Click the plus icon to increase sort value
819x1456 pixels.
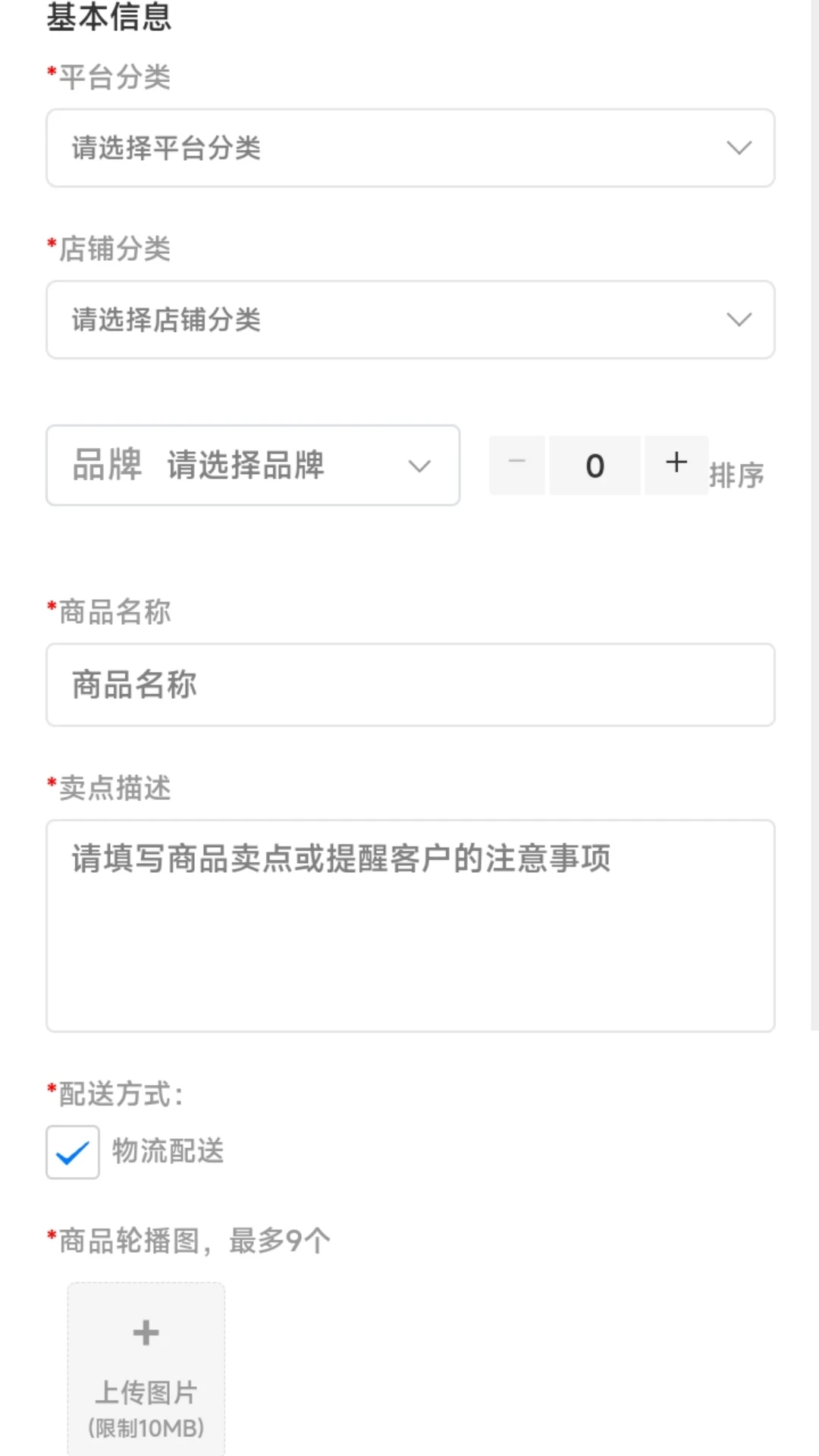(x=676, y=465)
